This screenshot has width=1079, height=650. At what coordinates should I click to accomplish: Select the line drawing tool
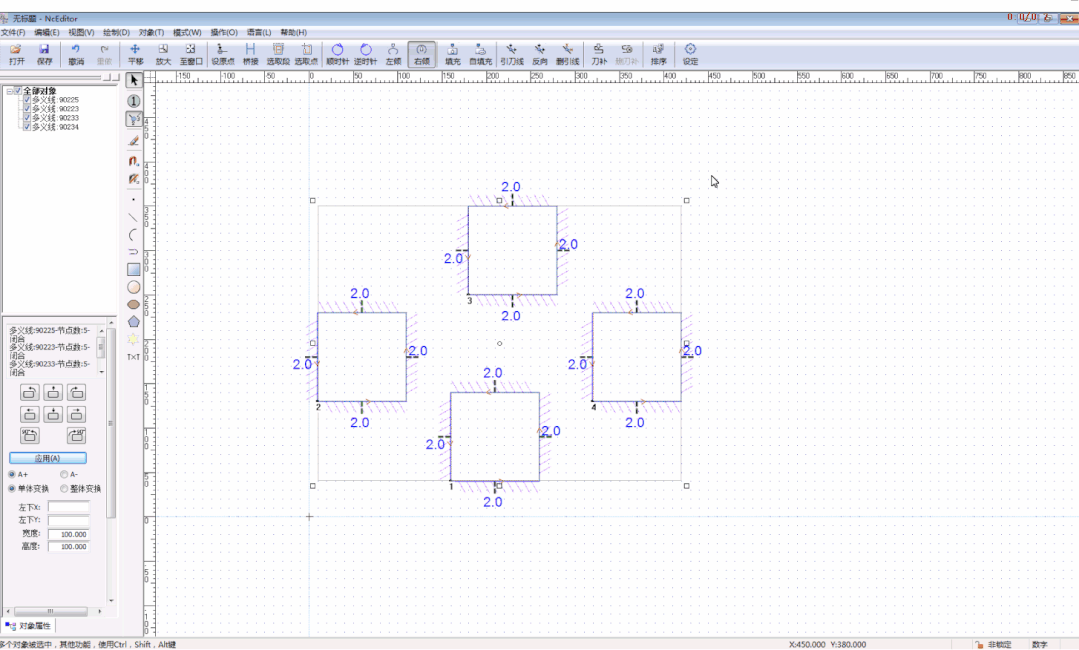tap(133, 217)
